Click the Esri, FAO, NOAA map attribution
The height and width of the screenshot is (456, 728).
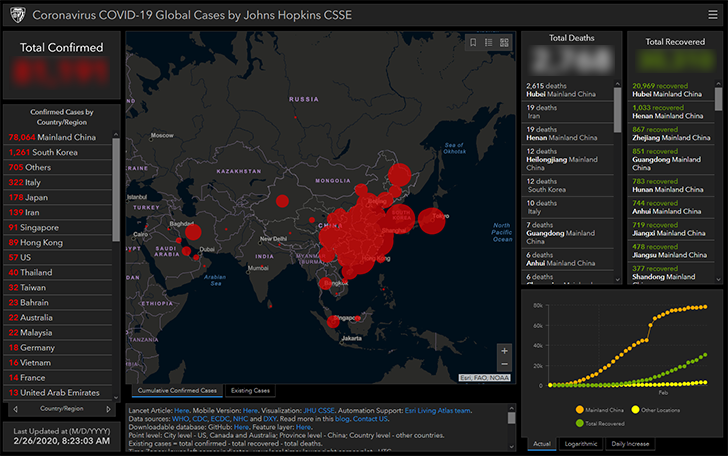(x=485, y=378)
